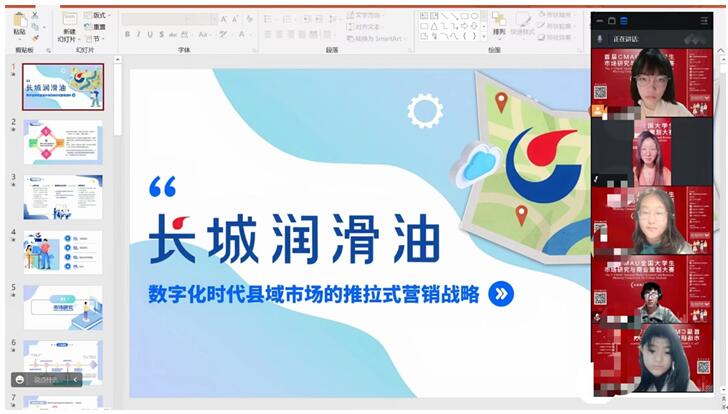The image size is (728, 414).
Task: Select slide 1 thumbnail titled 长城润滑油
Action: [x=63, y=87]
